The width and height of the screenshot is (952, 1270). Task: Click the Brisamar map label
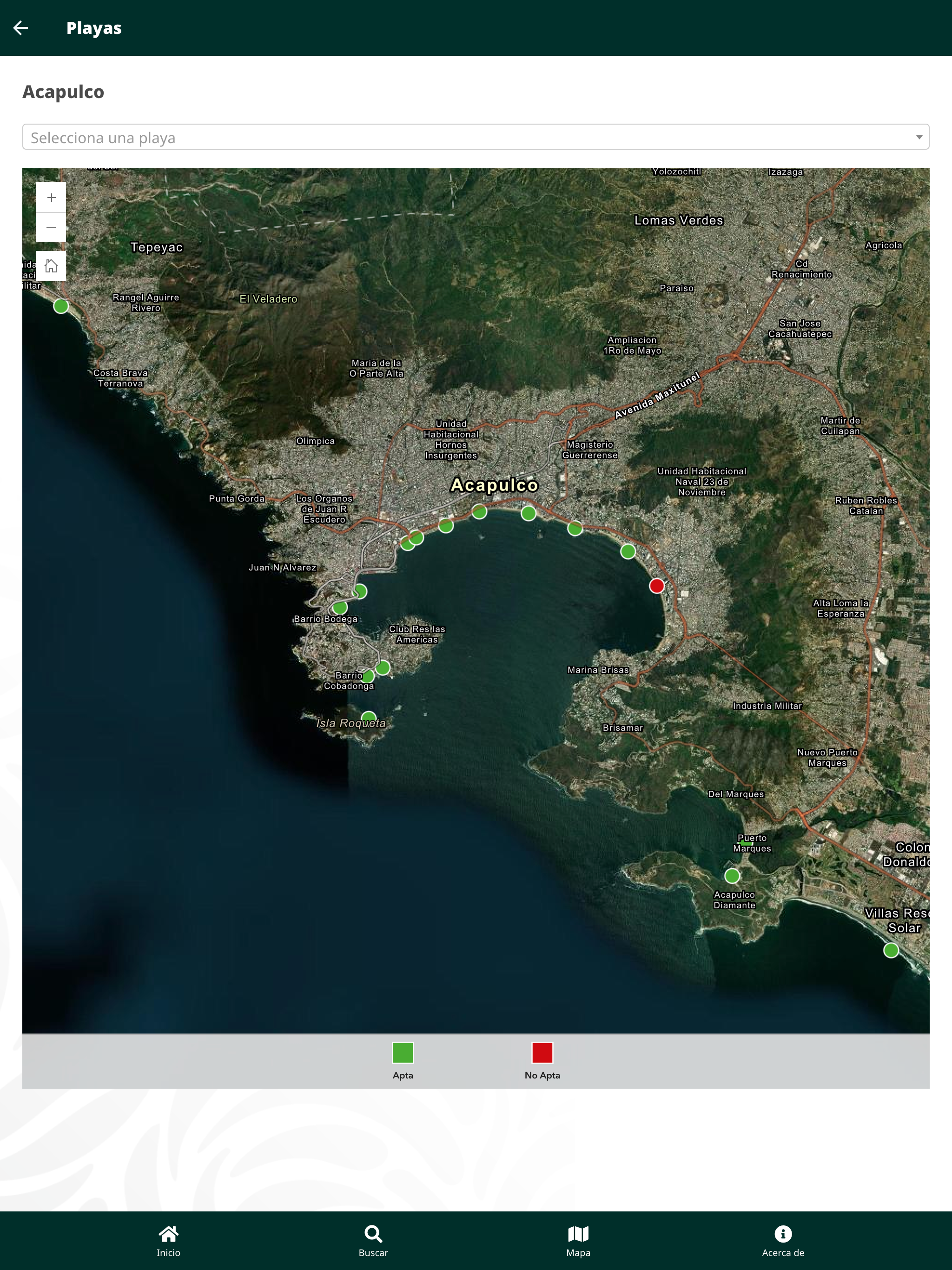(623, 728)
